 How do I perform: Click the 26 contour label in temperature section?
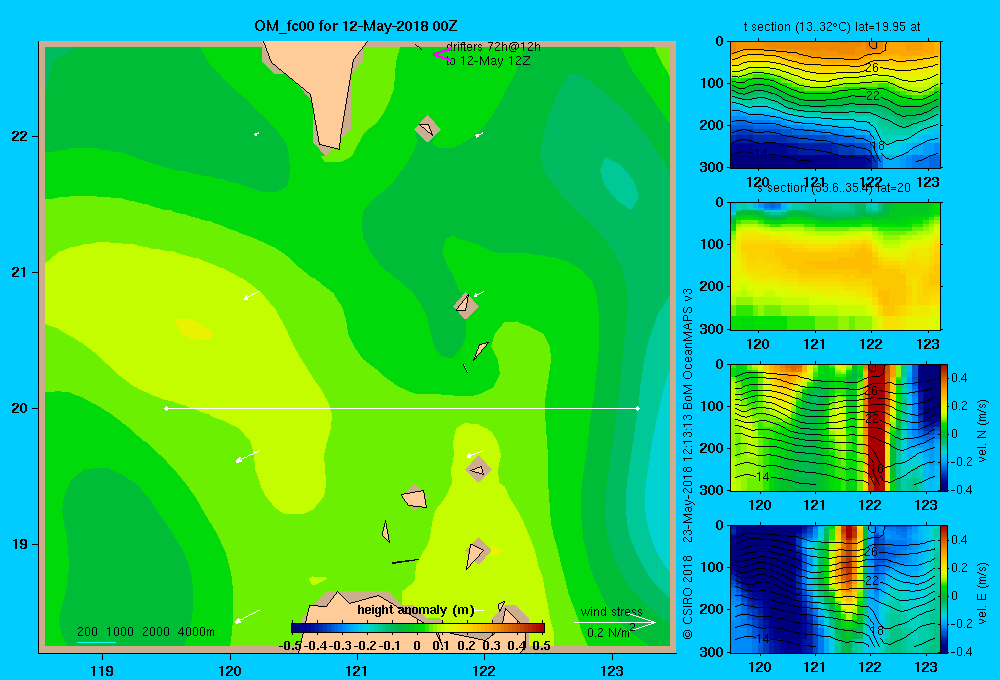[x=872, y=68]
